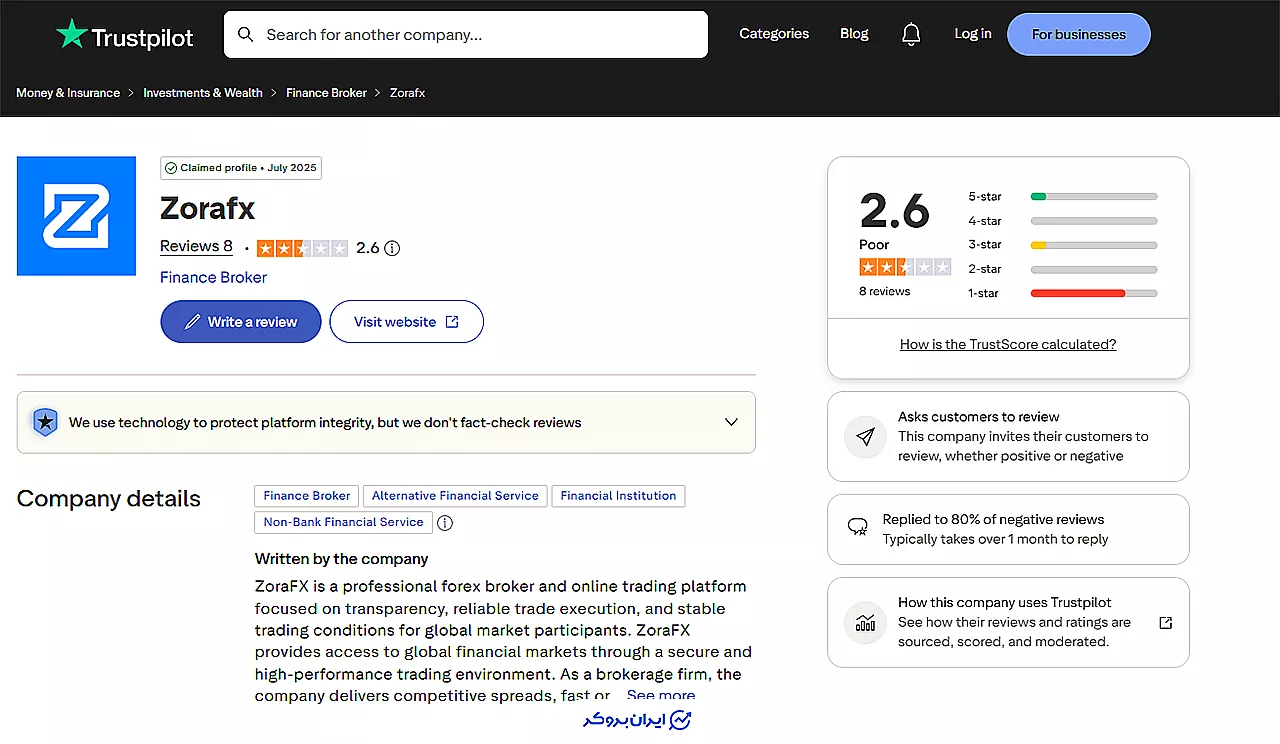The image size is (1280, 744).
Task: Click the claimed profile checkmark badge
Action: pyautogui.click(x=241, y=168)
